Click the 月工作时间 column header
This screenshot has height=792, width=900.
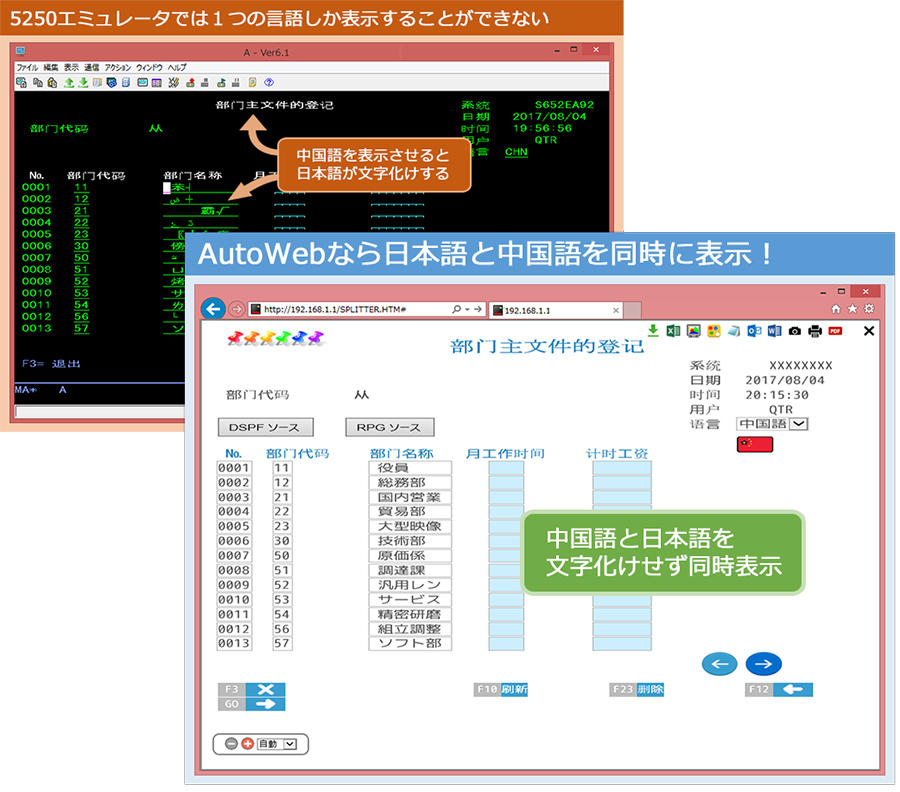pos(505,453)
